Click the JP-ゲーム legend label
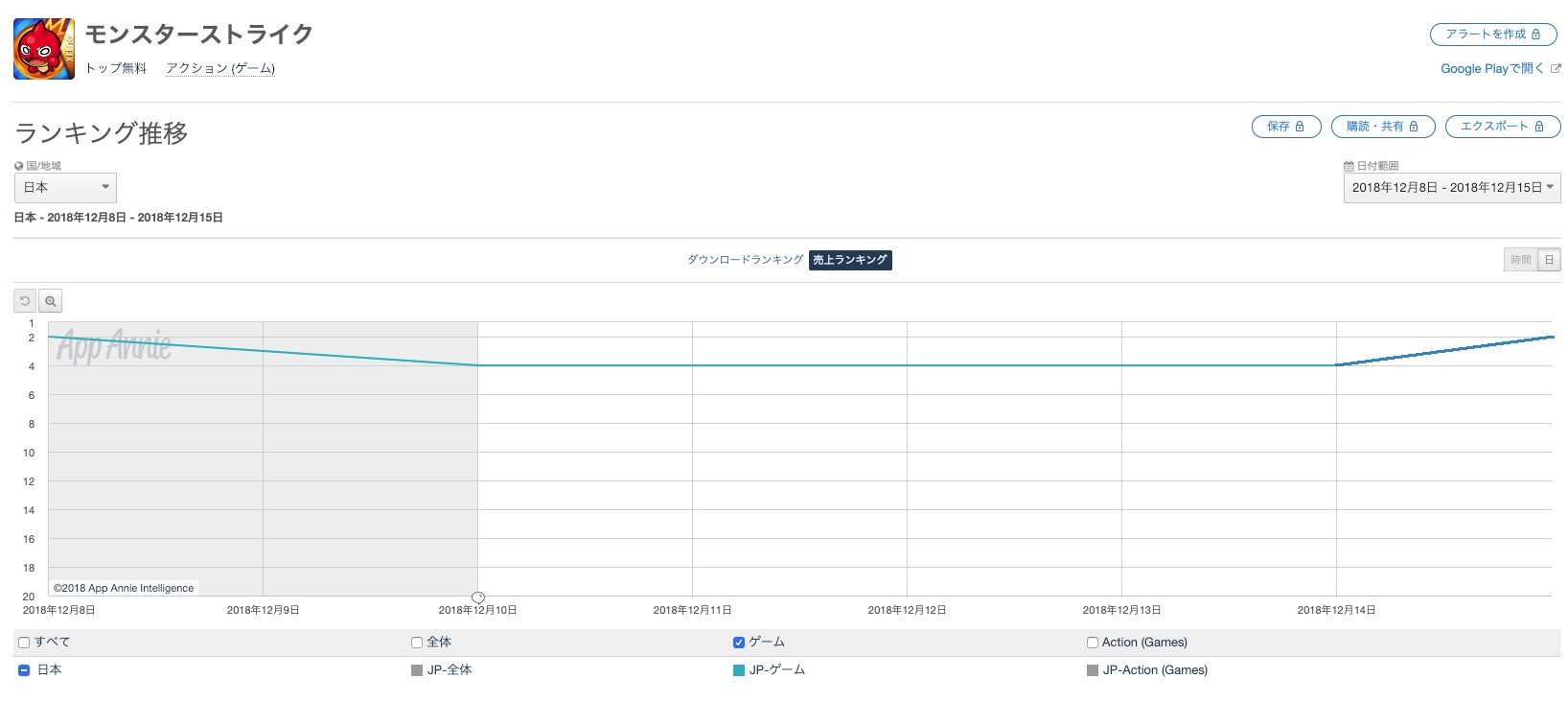1568x702 pixels. (777, 670)
